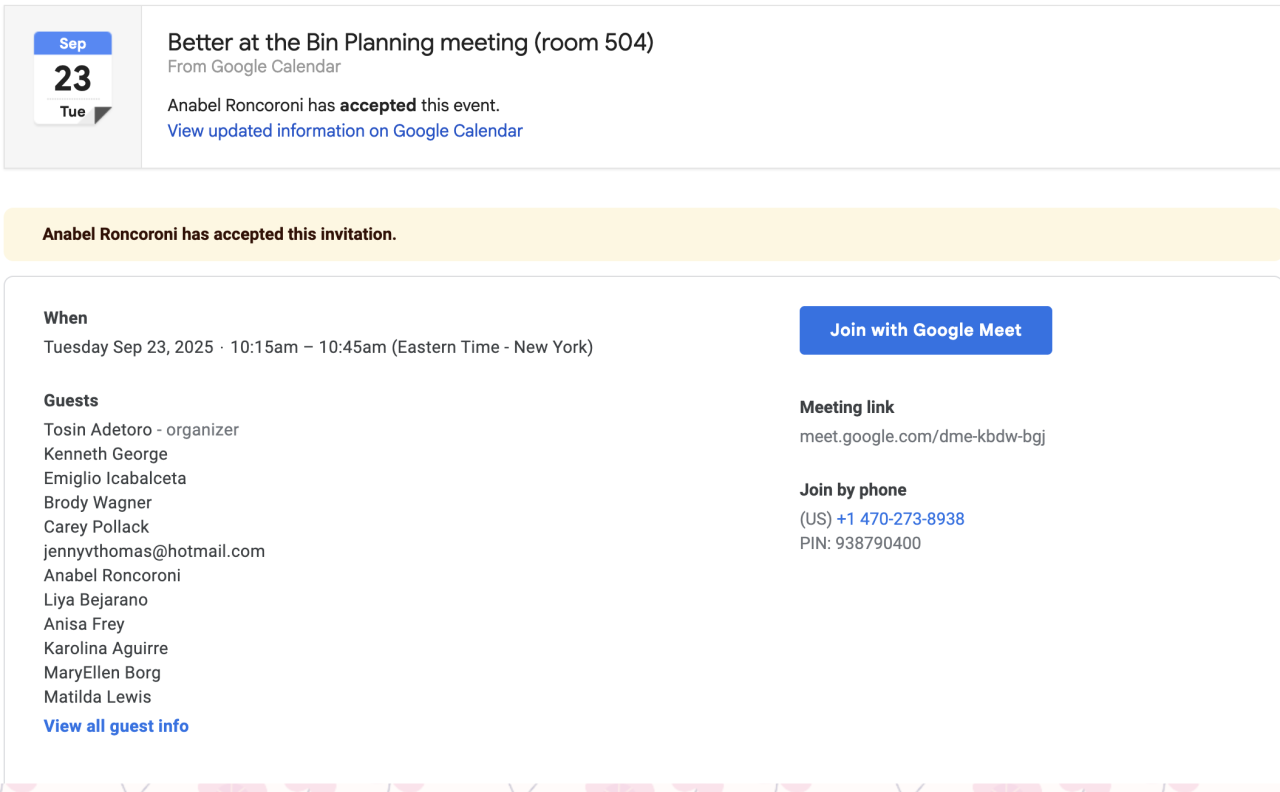Image resolution: width=1280 pixels, height=792 pixels.
Task: Click guest Anabel Roncoroni in the list
Action: click(112, 576)
